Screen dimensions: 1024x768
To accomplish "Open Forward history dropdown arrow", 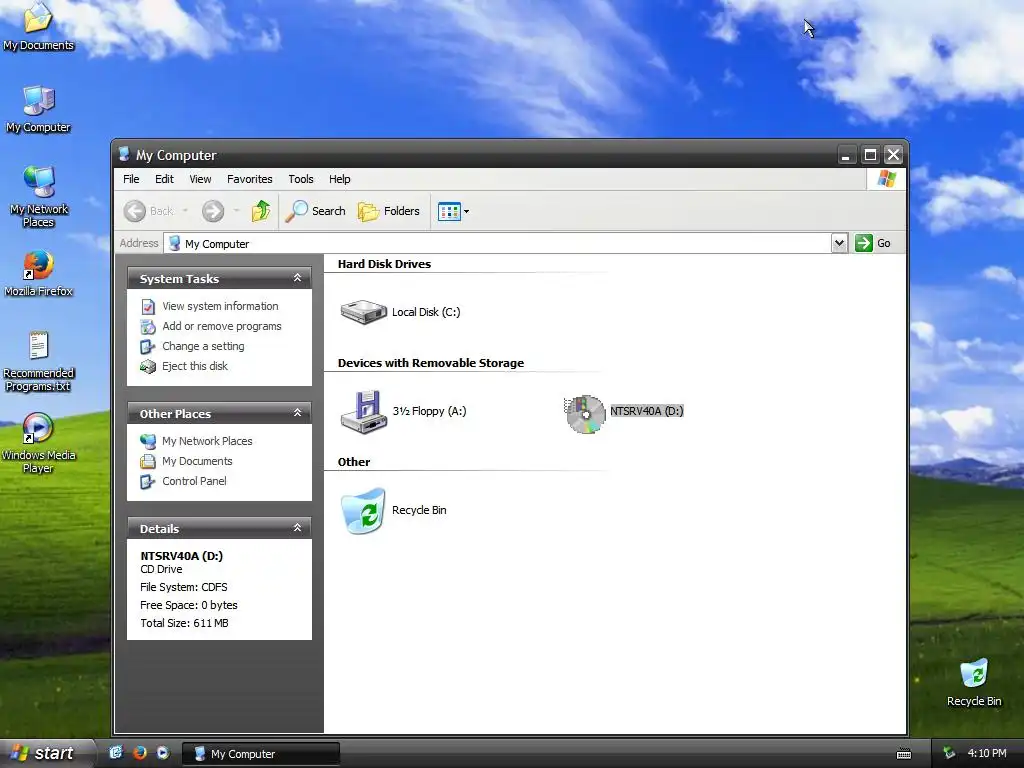I will pos(236,211).
